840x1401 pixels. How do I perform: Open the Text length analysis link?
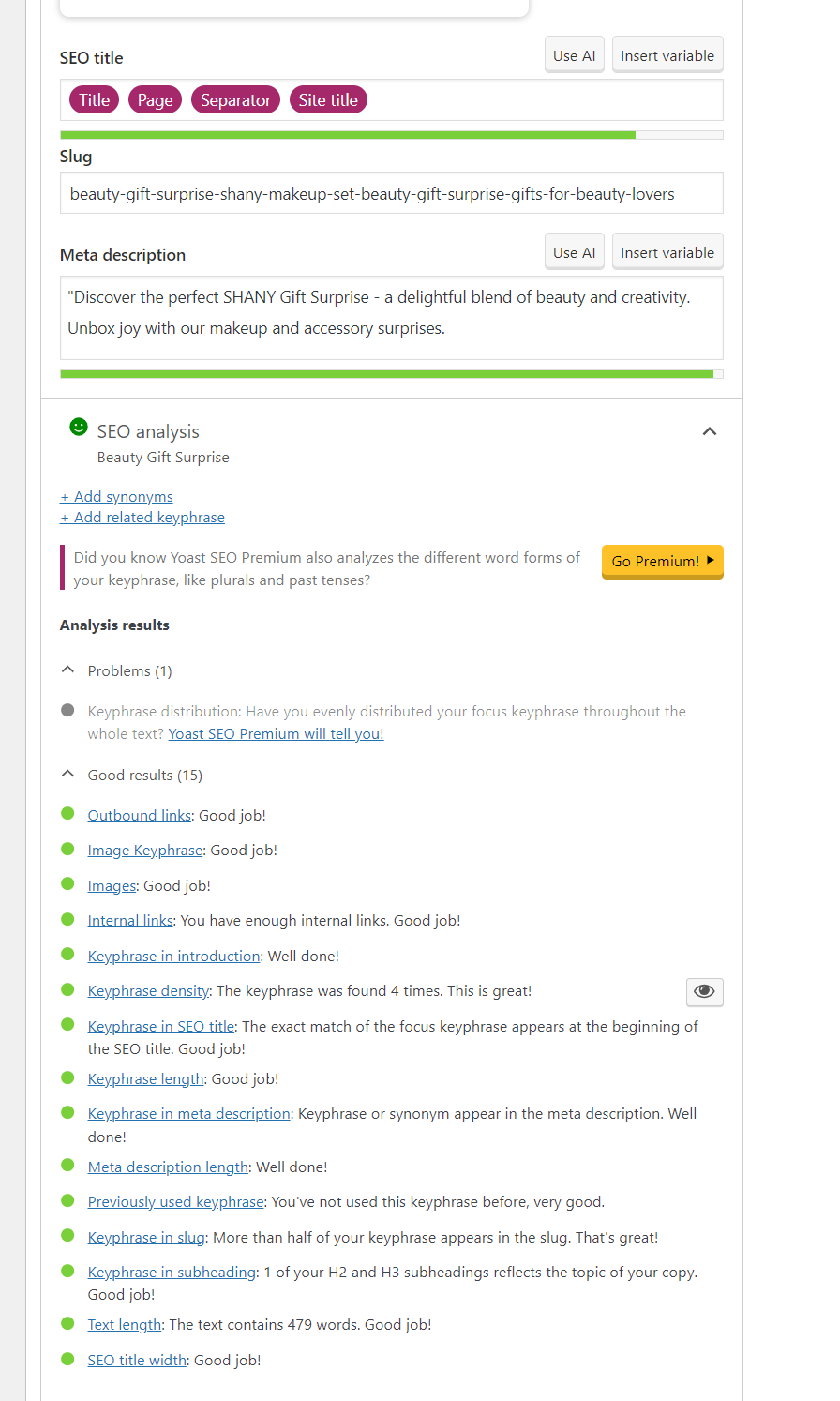click(124, 1324)
